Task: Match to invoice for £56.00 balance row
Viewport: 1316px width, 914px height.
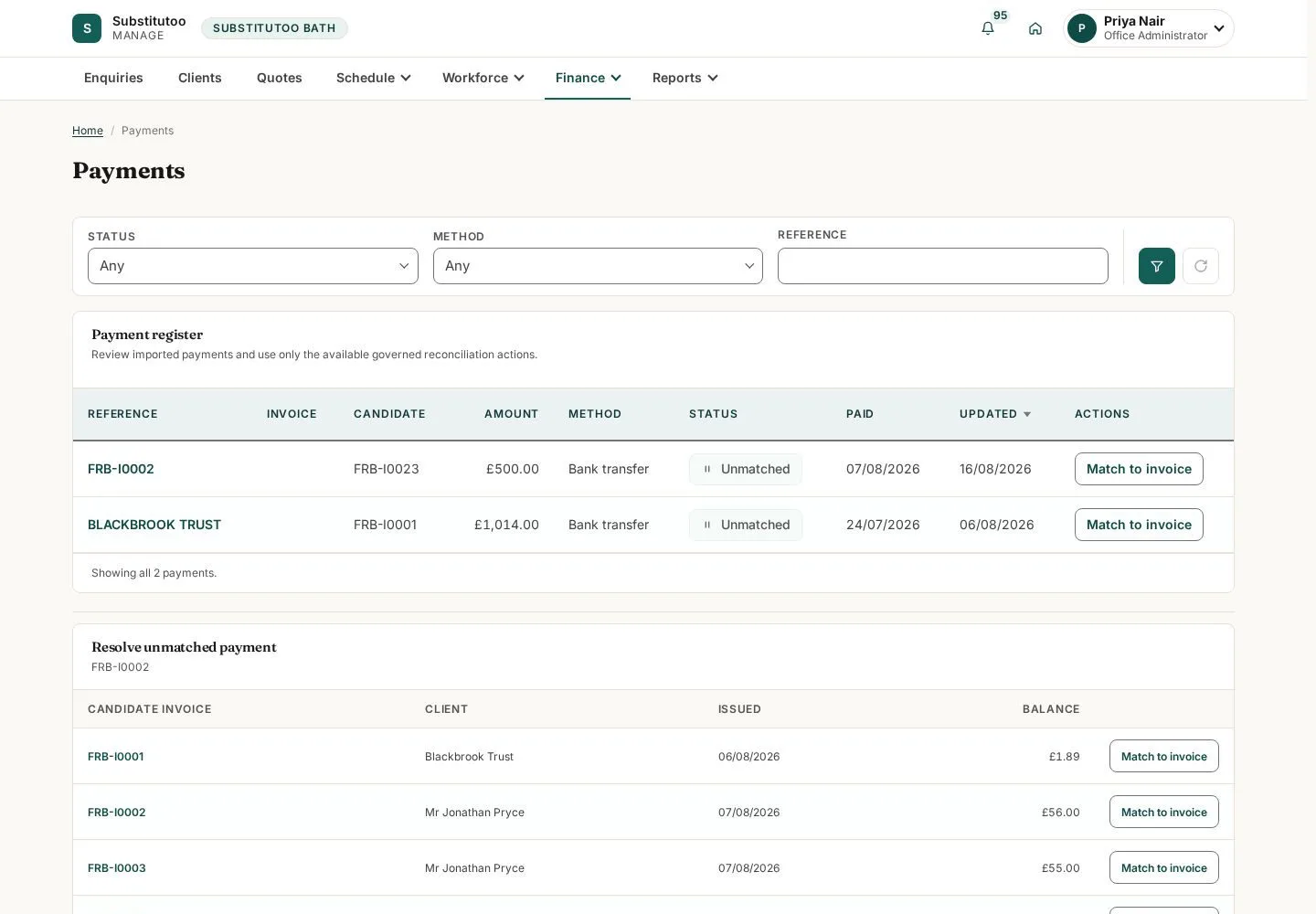Action: [1164, 812]
